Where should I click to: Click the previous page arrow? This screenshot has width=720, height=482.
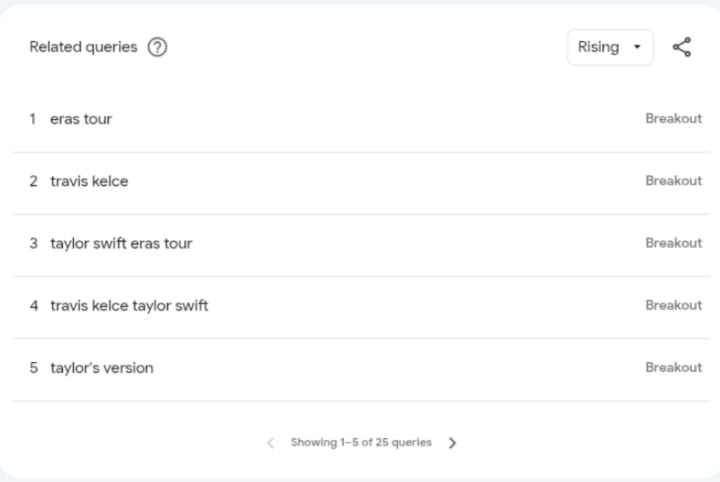(270, 442)
